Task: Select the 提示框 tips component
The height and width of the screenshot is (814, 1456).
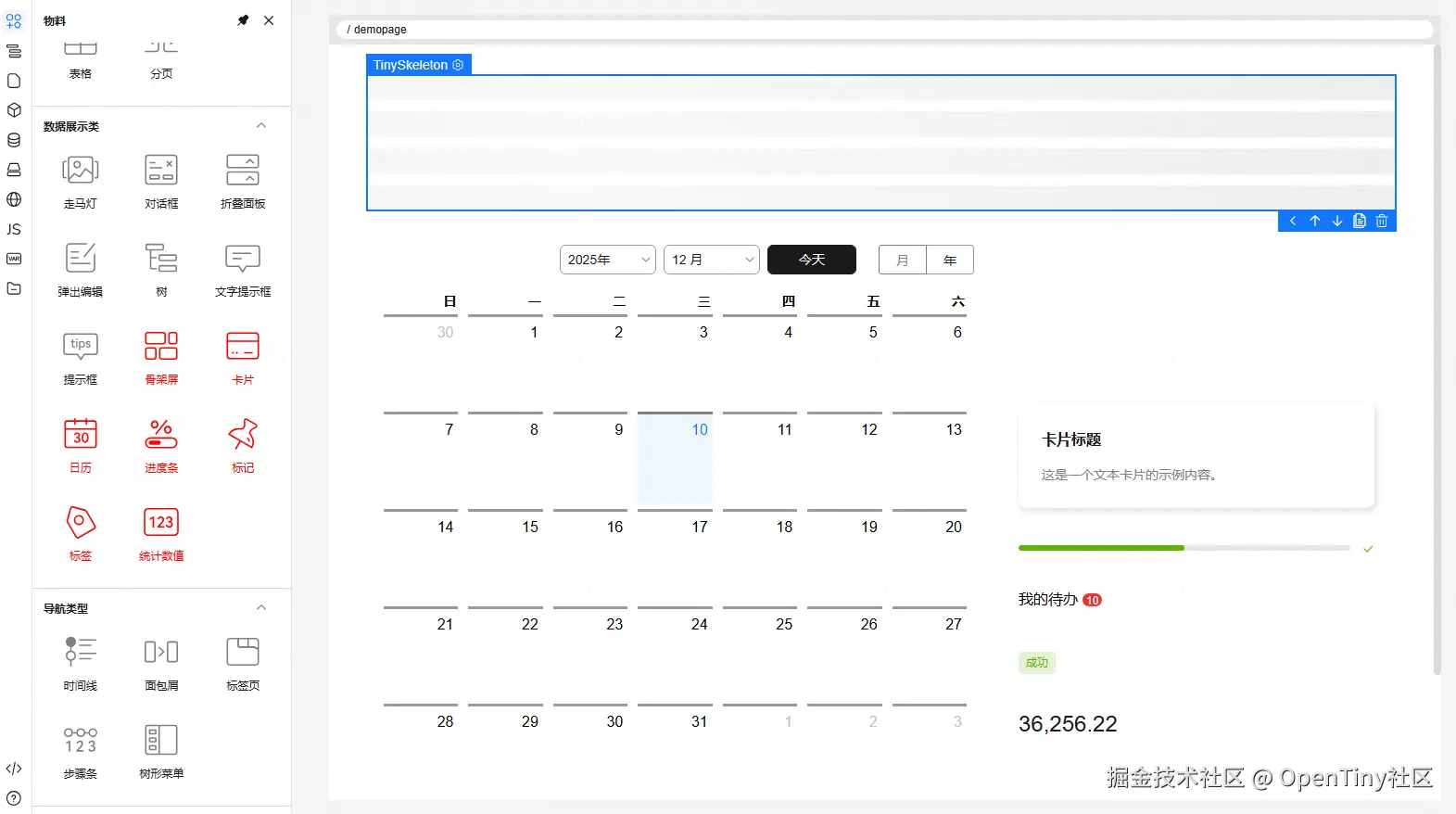Action: 81,358
